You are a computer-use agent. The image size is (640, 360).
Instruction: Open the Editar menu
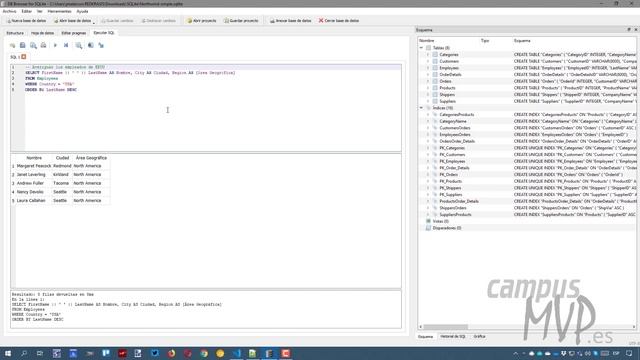coord(27,11)
